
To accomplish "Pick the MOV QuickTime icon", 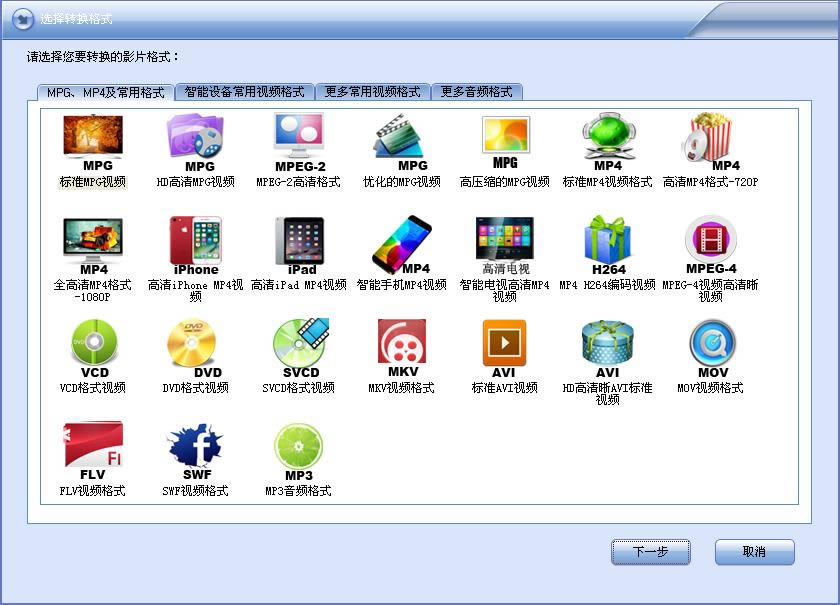I will coord(712,349).
